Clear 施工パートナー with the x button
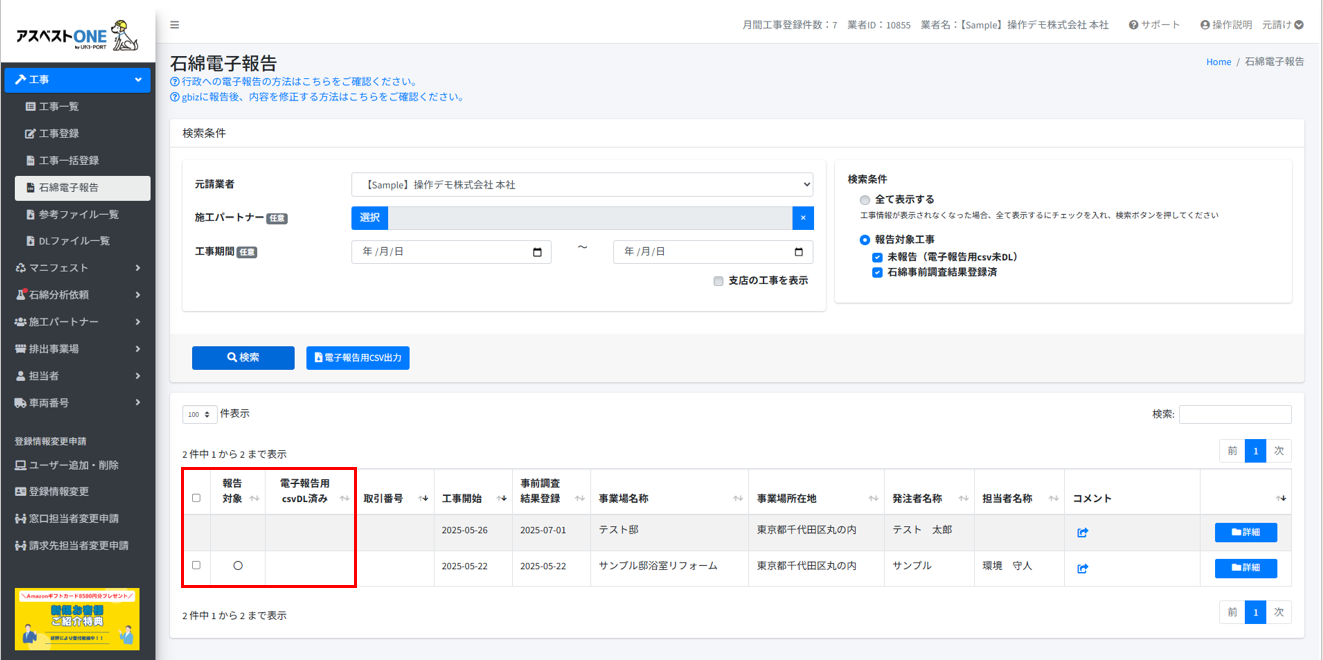1323x660 pixels. pos(802,218)
